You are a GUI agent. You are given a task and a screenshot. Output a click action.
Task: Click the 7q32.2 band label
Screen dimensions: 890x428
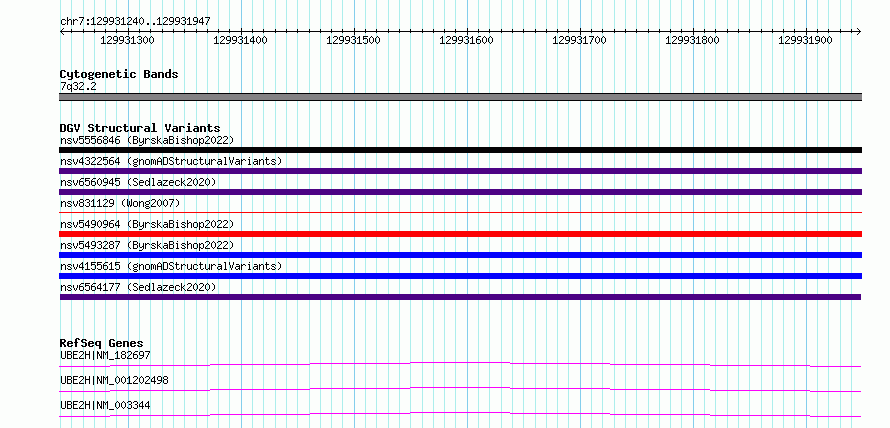pyautogui.click(x=78, y=86)
